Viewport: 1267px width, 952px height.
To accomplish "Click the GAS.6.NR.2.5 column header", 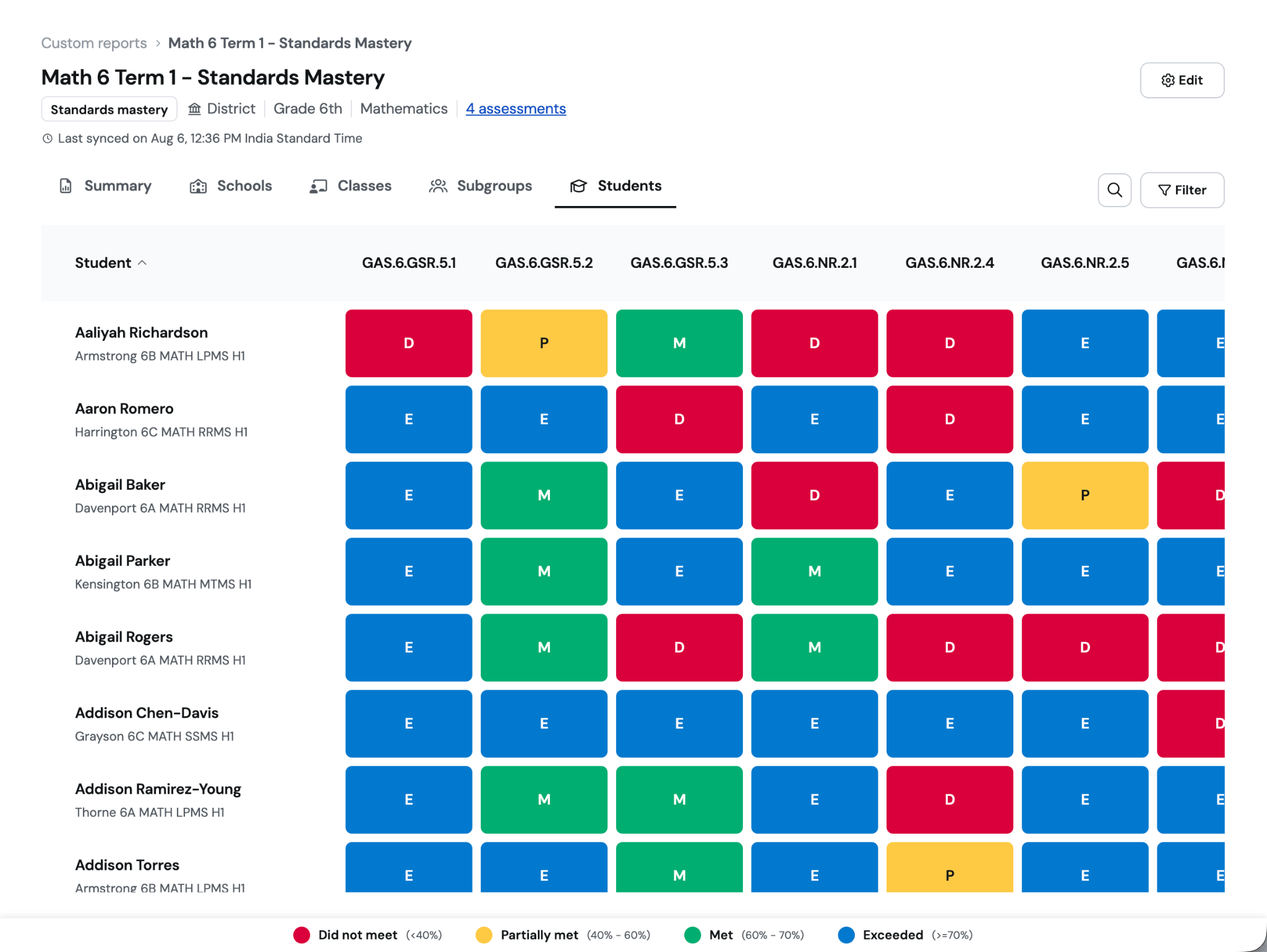I will [1085, 263].
